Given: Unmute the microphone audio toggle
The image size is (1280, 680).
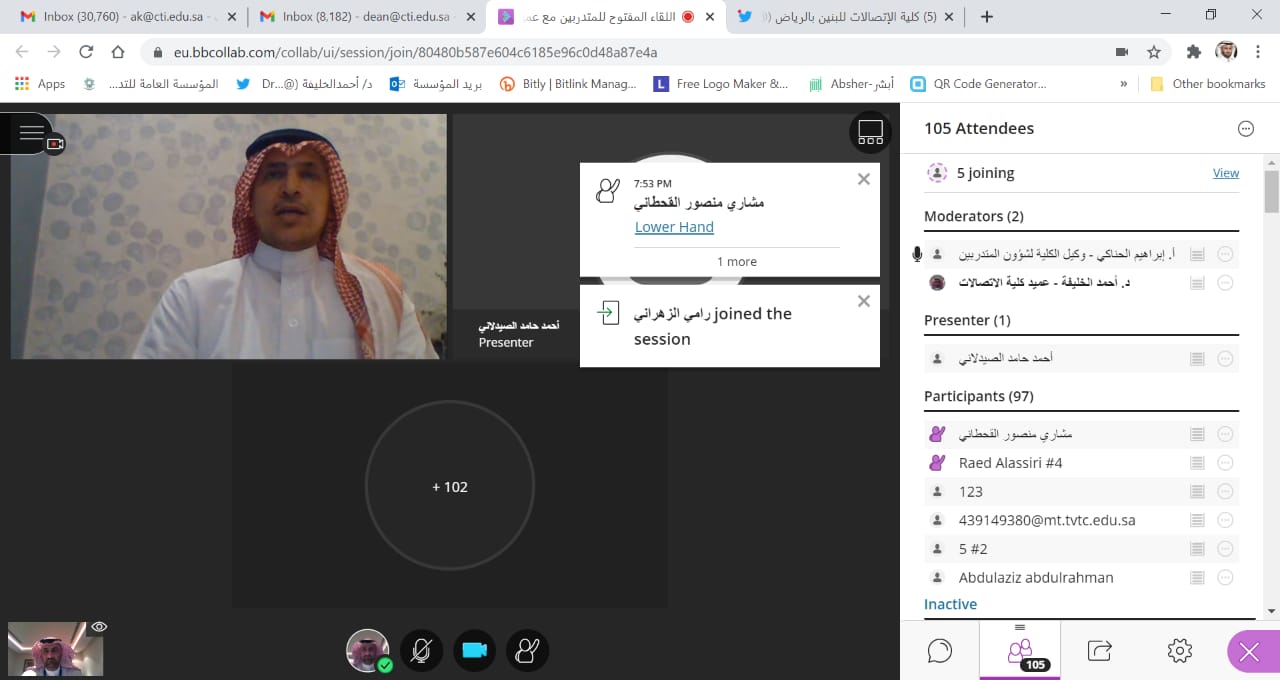Looking at the screenshot, I should pyautogui.click(x=421, y=651).
